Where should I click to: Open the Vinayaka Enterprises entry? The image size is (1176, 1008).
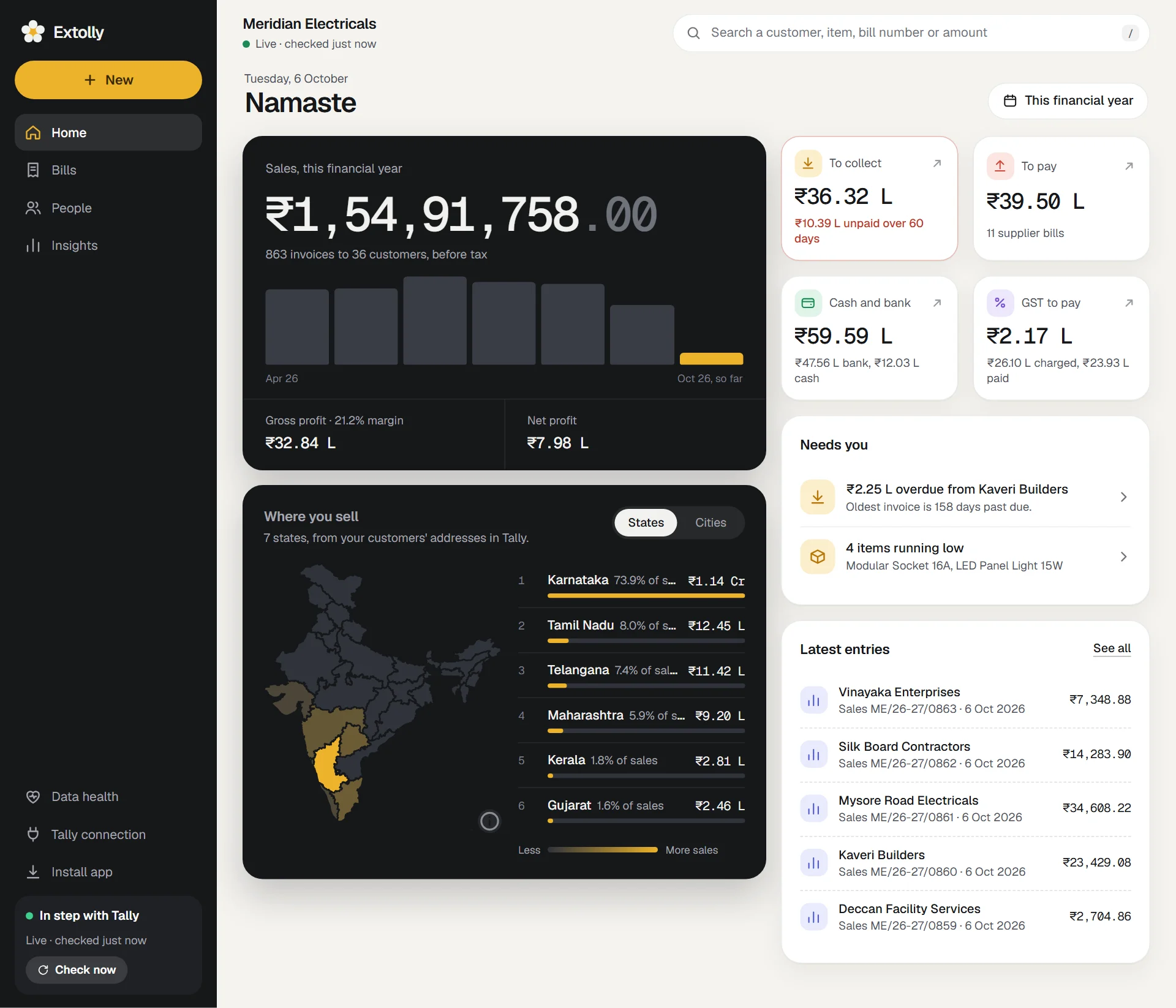(965, 700)
